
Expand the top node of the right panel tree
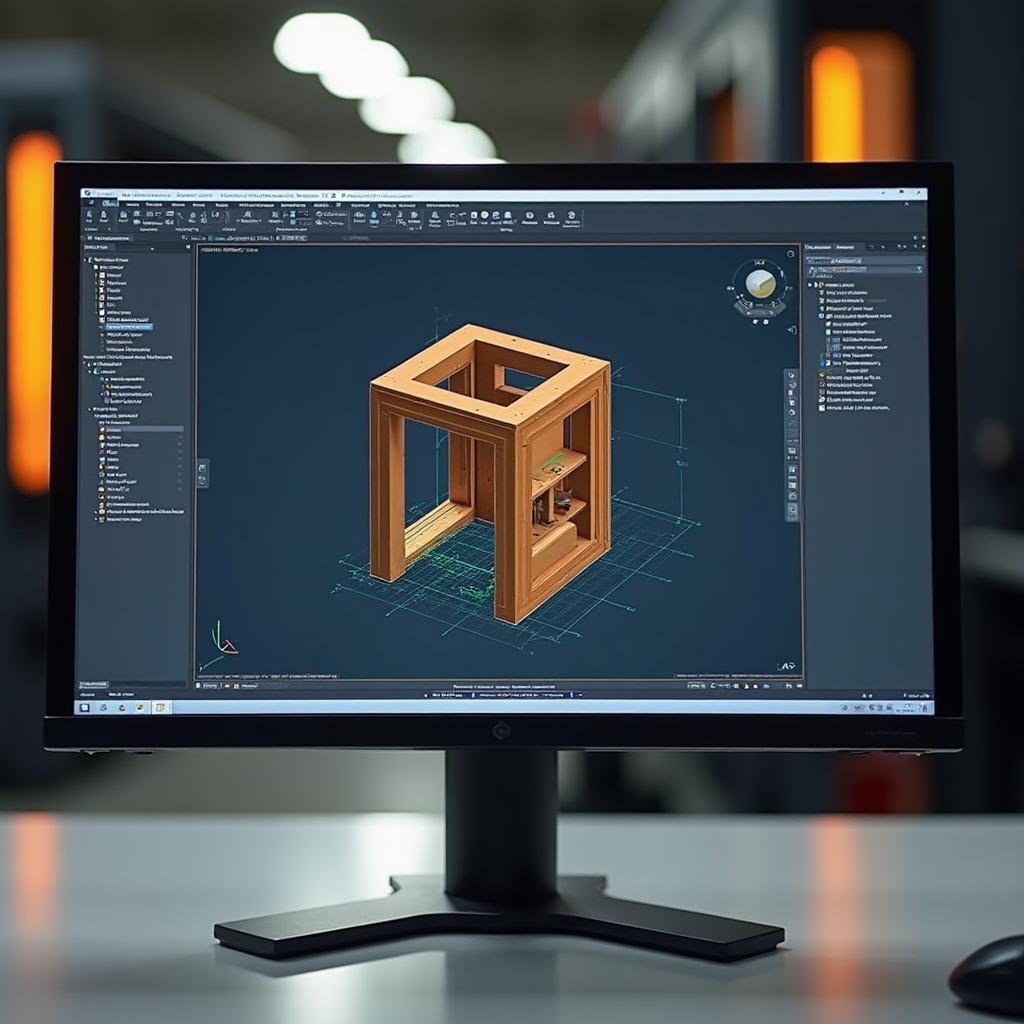coord(810,285)
